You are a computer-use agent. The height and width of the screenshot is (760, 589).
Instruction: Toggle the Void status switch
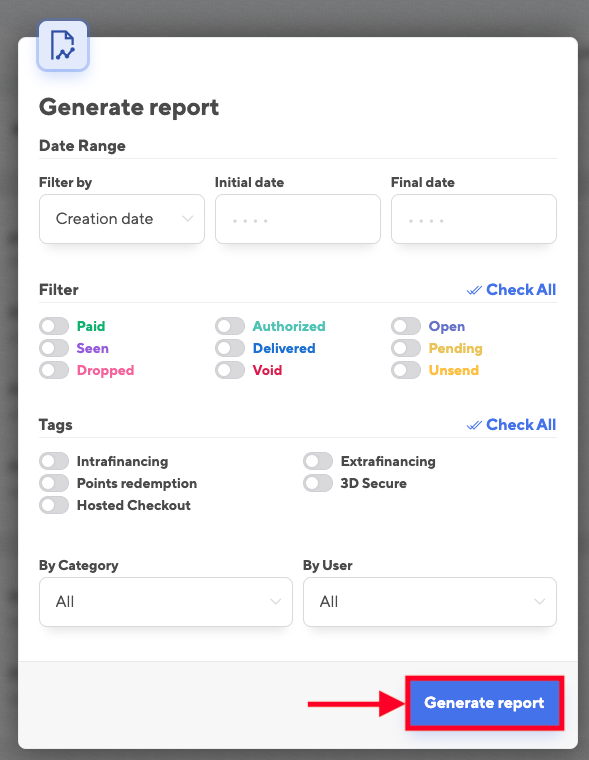pyautogui.click(x=230, y=370)
